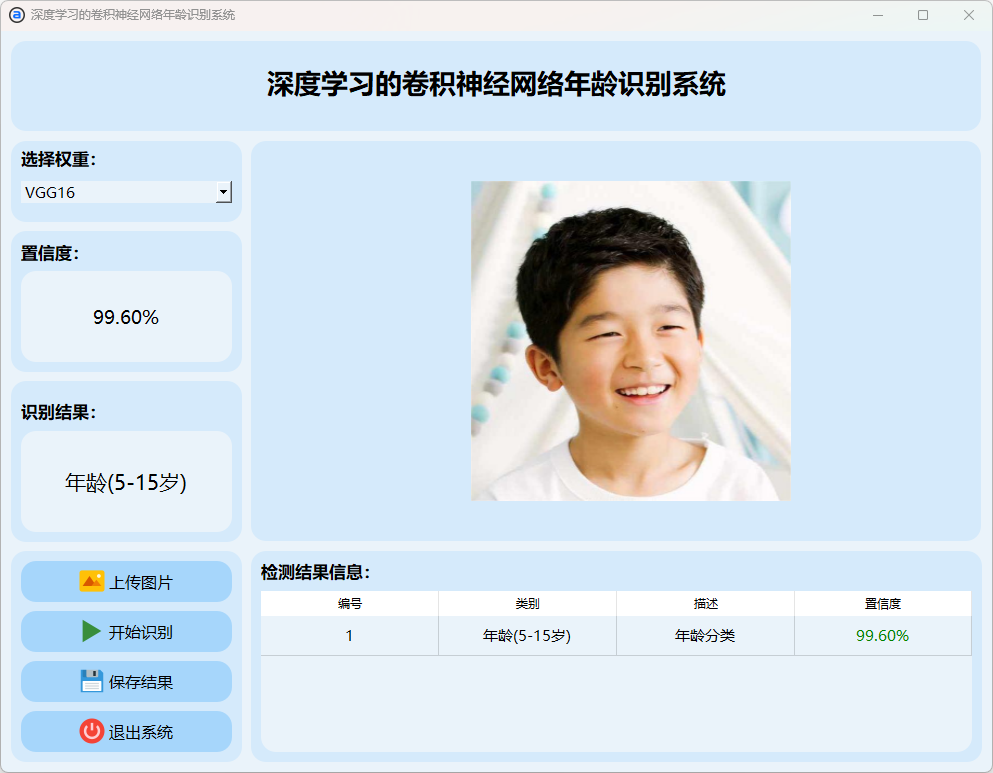The image size is (993, 773).
Task: Click the 保存结果 button label
Action: pyautogui.click(x=141, y=682)
